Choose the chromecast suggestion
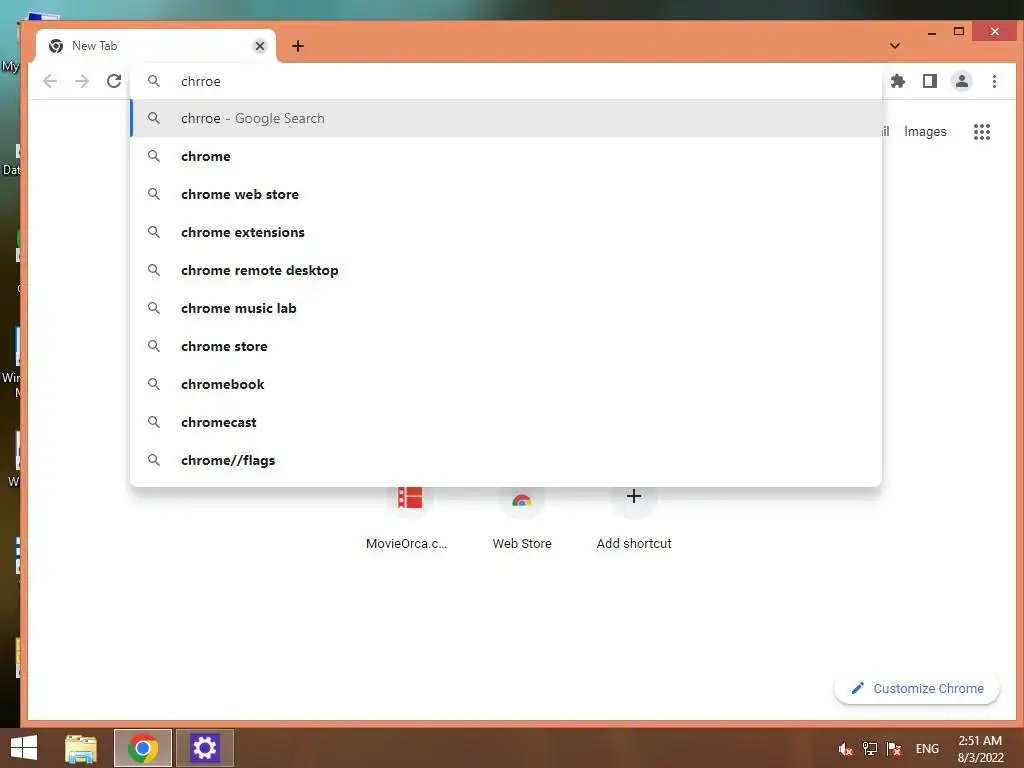The image size is (1024, 768). pyautogui.click(x=506, y=422)
